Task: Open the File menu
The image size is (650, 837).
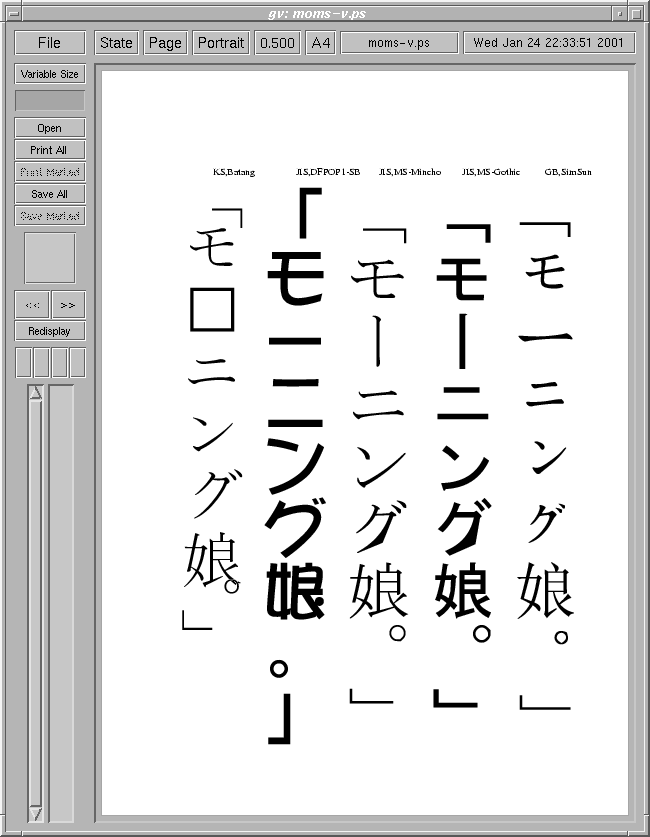Action: 49,43
